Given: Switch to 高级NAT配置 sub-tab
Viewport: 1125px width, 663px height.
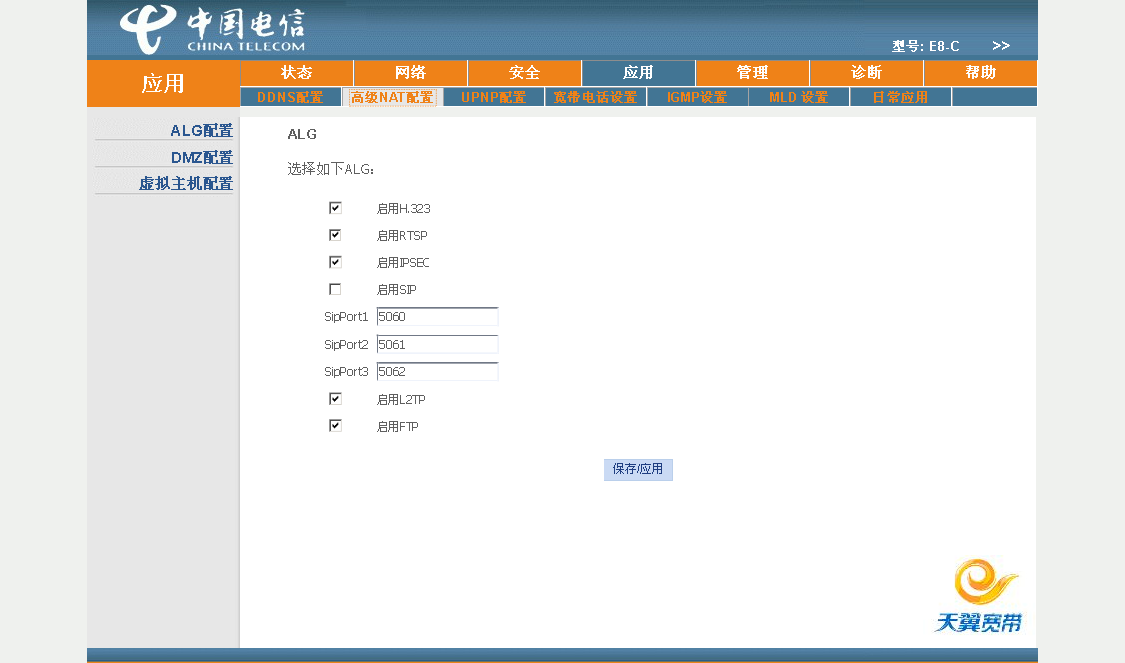Looking at the screenshot, I should pos(392,97).
